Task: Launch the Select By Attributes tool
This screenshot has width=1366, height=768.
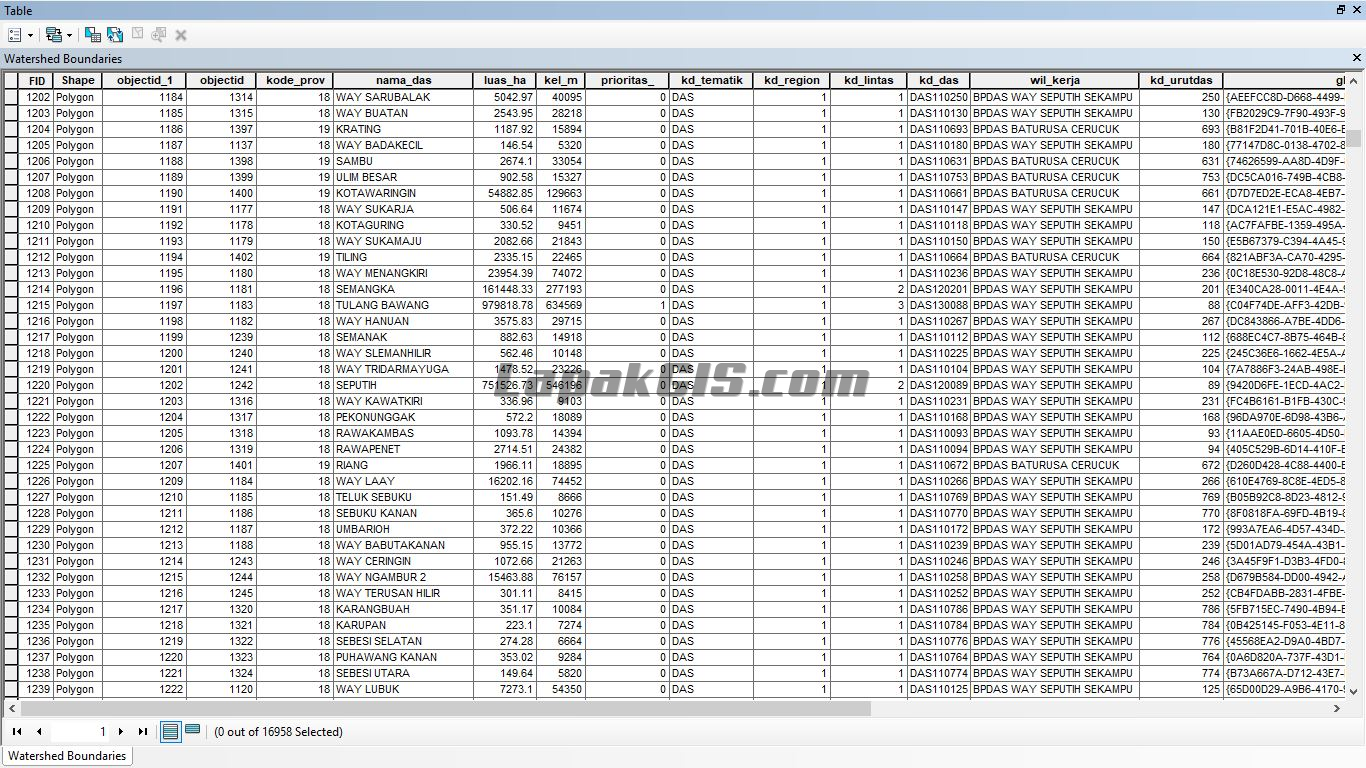Action: tap(93, 35)
